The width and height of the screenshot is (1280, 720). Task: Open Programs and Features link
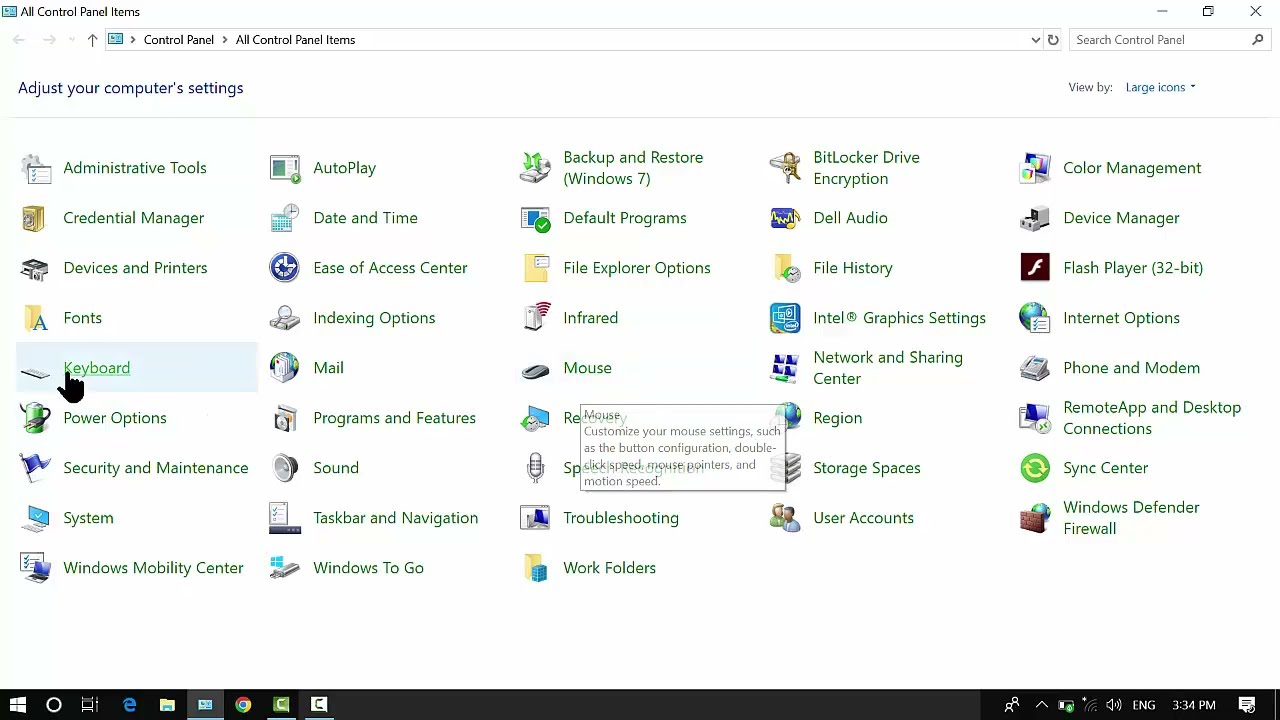coord(394,418)
